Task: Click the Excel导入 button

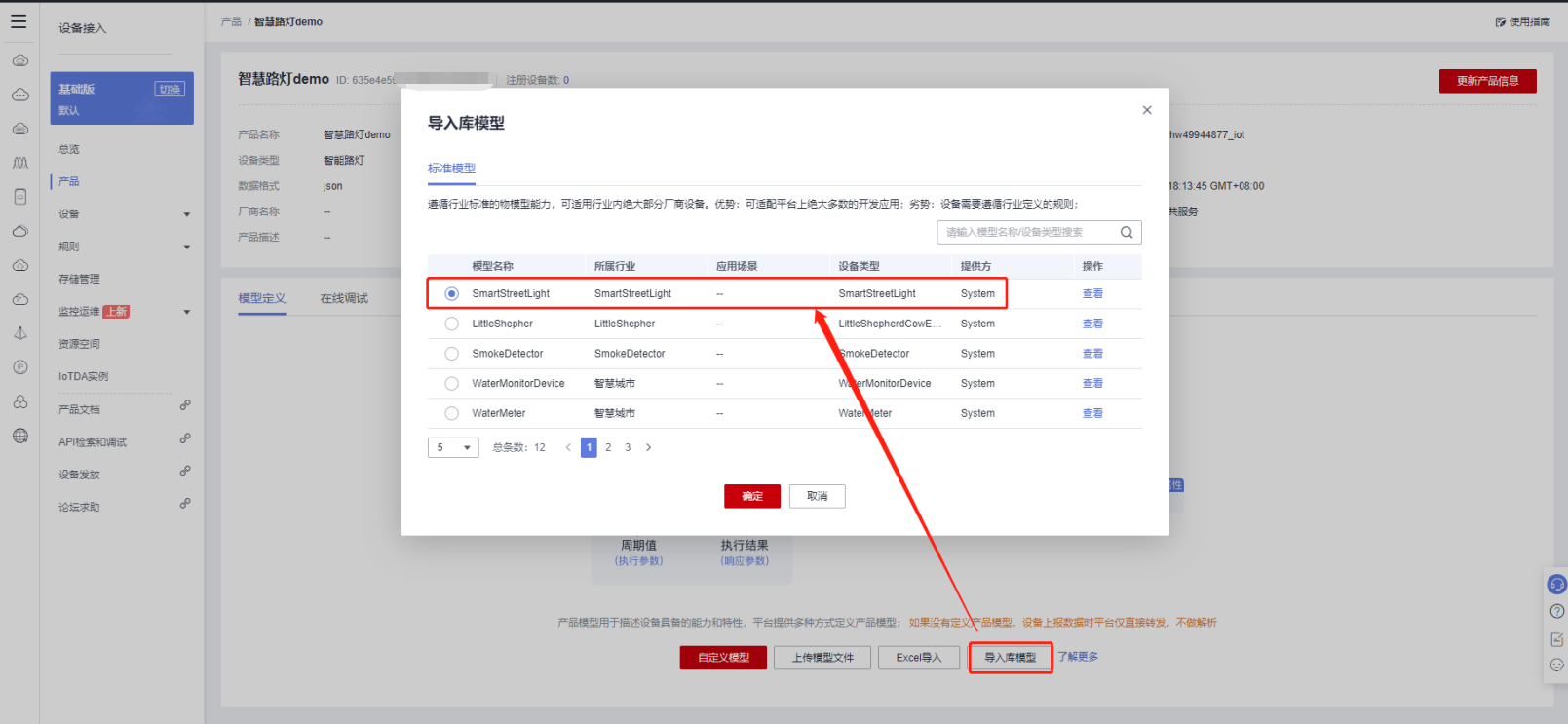Action: click(x=919, y=658)
